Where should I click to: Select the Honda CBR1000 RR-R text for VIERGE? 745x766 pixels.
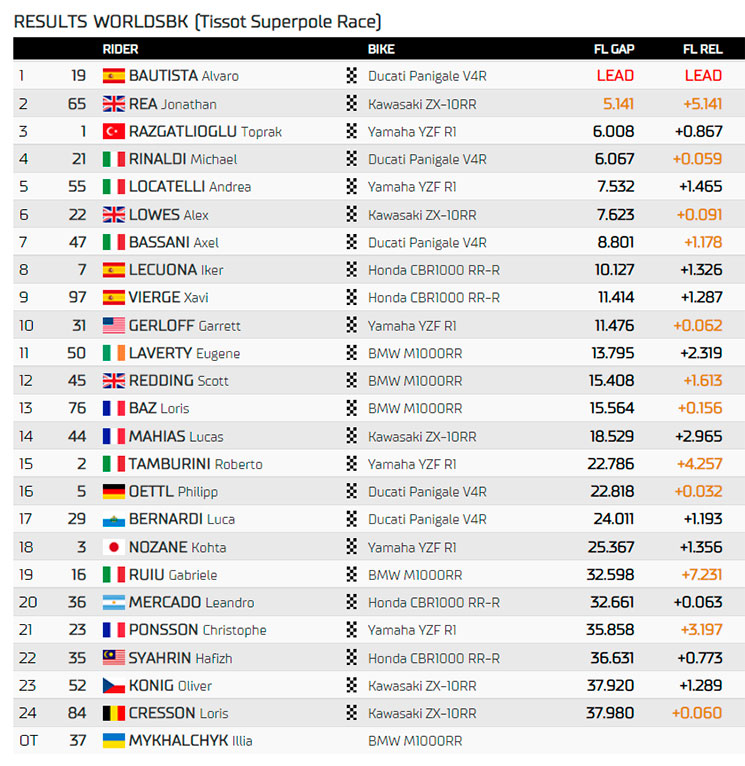point(434,298)
